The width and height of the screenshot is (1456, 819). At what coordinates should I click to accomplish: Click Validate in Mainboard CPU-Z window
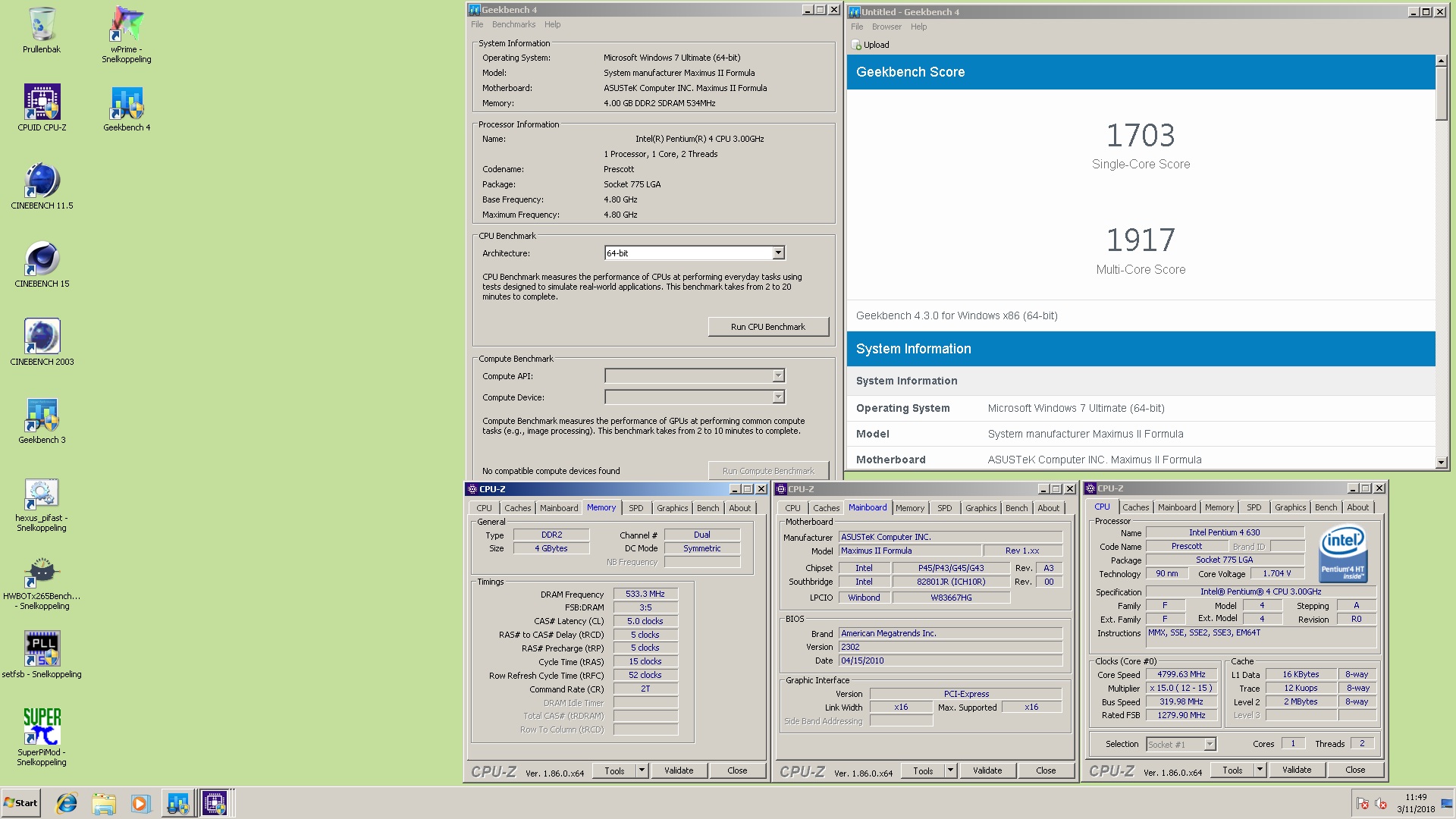(x=987, y=770)
